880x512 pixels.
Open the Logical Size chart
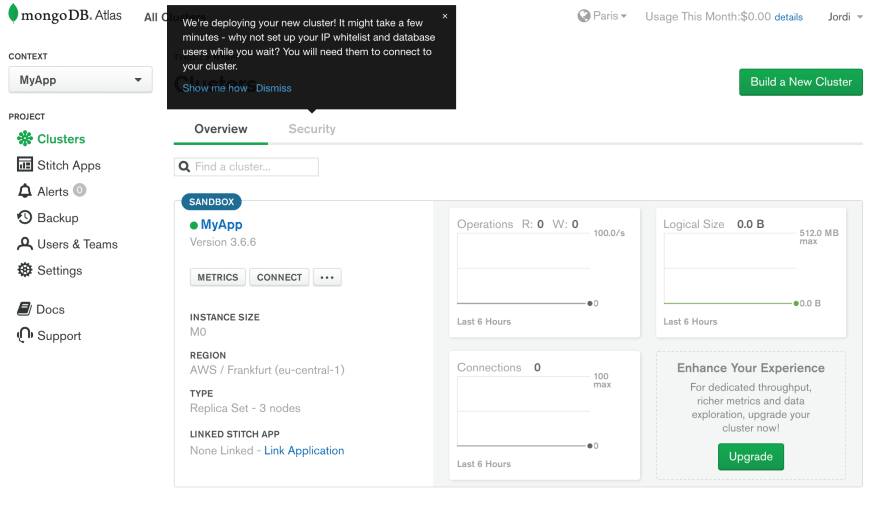click(x=751, y=272)
